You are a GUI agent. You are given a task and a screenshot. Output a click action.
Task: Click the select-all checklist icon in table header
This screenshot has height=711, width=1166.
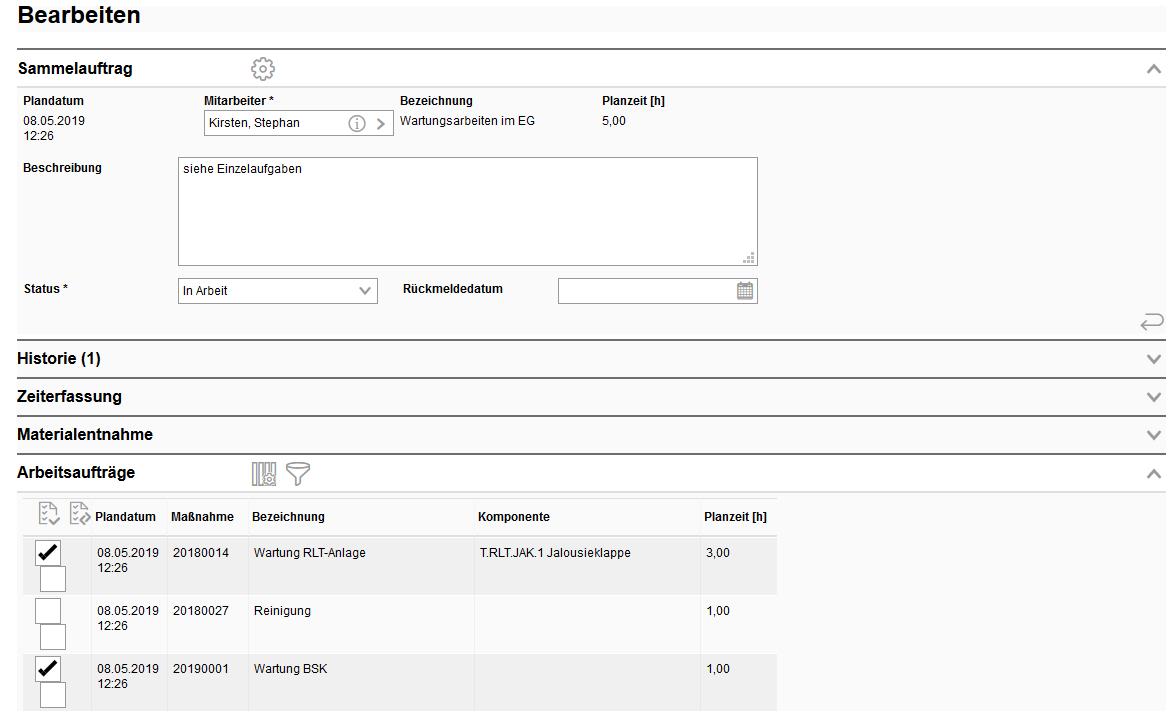[x=48, y=514]
